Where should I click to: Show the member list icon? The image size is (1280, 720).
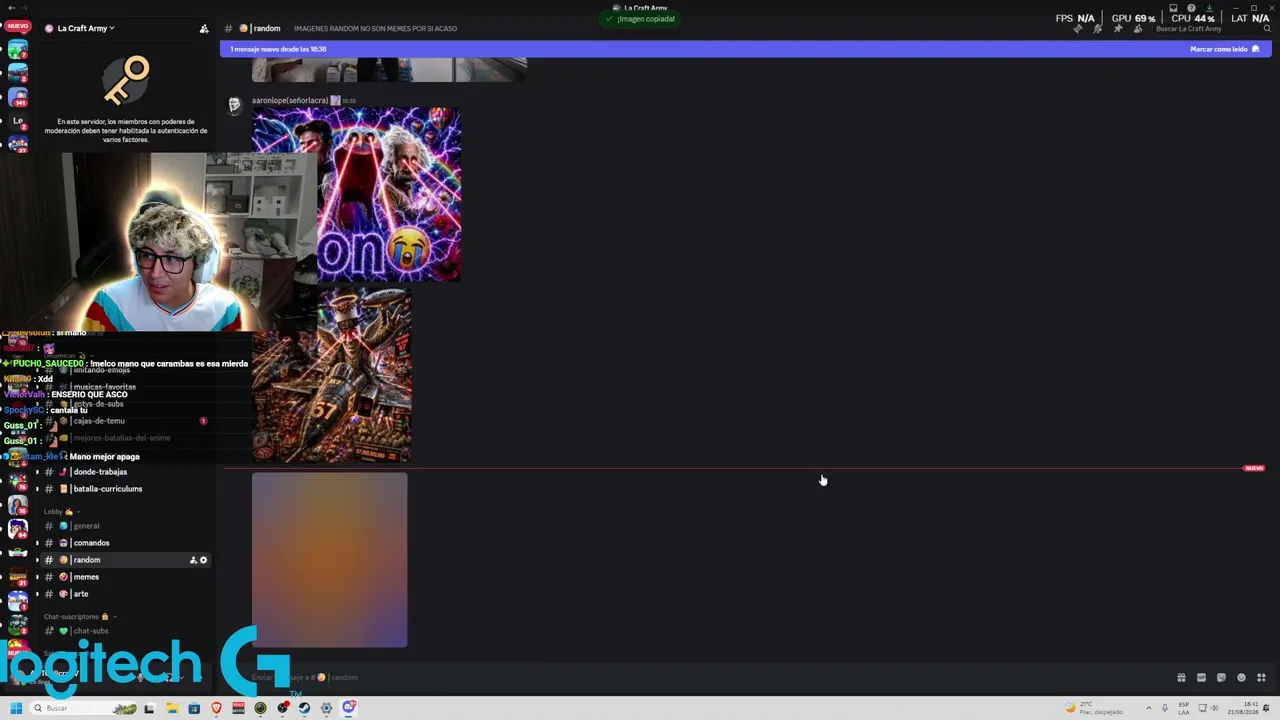pos(1138,29)
